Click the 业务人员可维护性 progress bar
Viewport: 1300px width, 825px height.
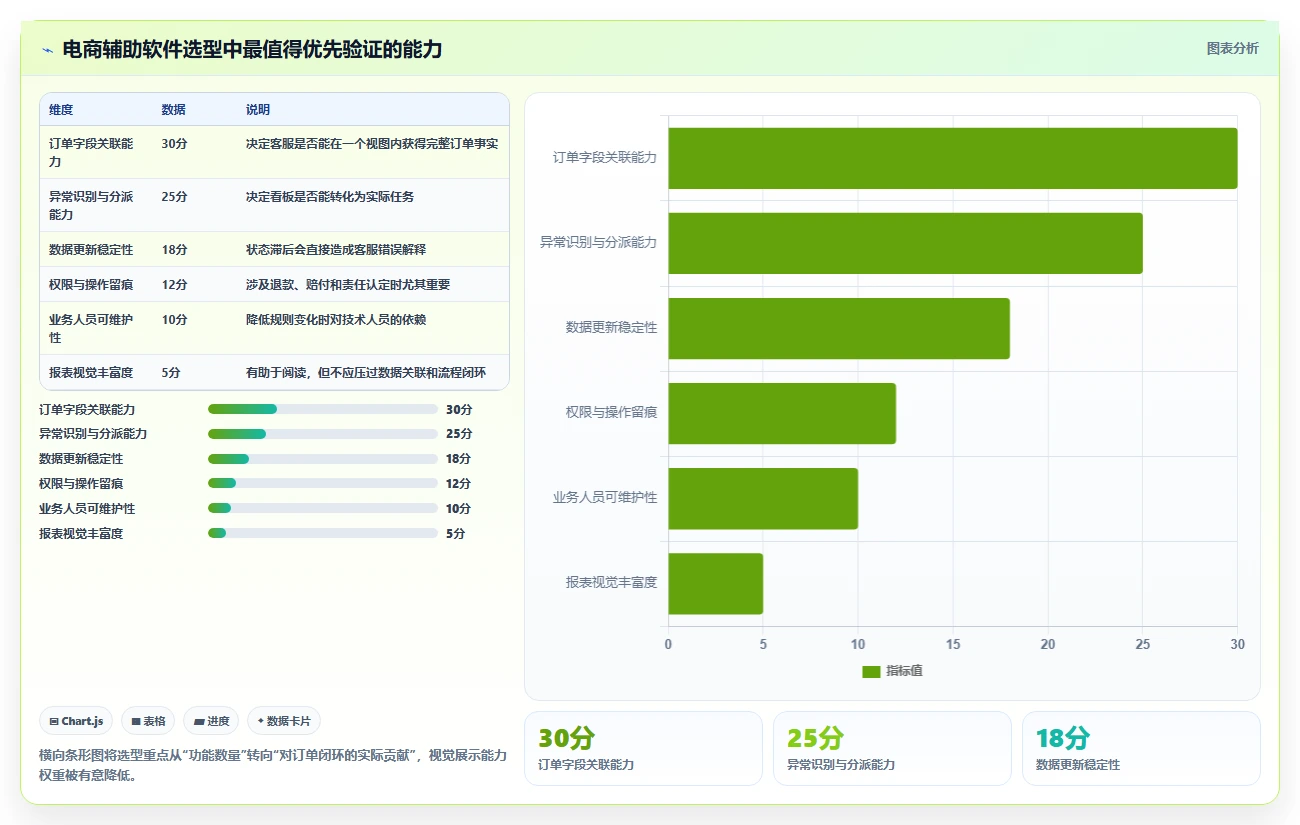pyautogui.click(x=323, y=508)
